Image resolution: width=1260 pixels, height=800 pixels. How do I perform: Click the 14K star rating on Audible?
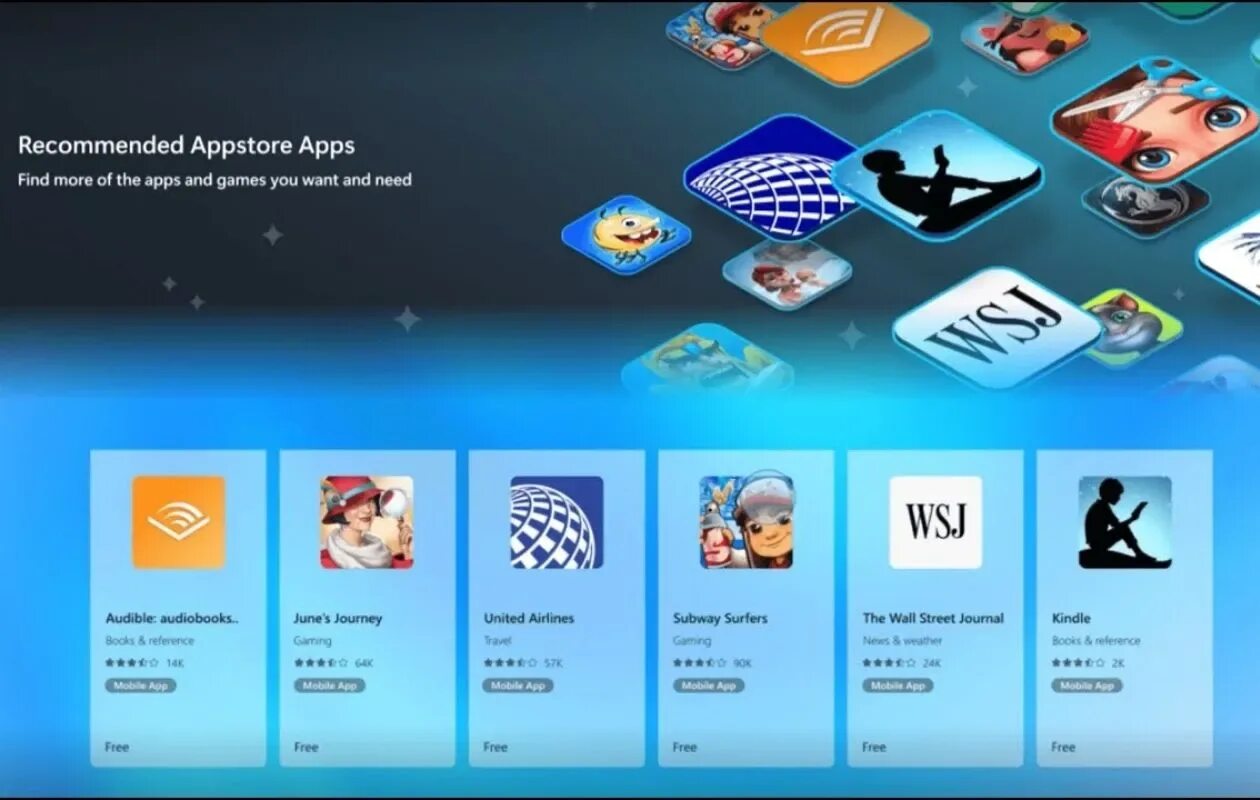145,663
